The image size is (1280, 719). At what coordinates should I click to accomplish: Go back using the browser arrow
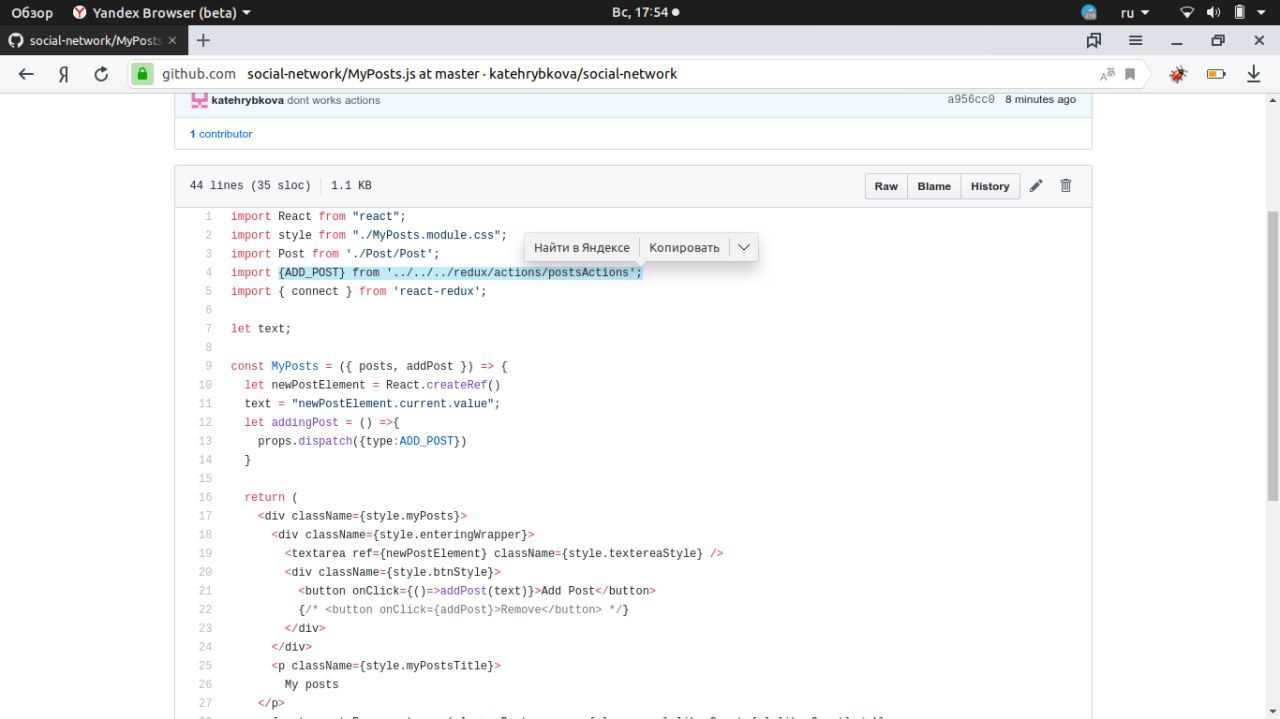point(26,74)
